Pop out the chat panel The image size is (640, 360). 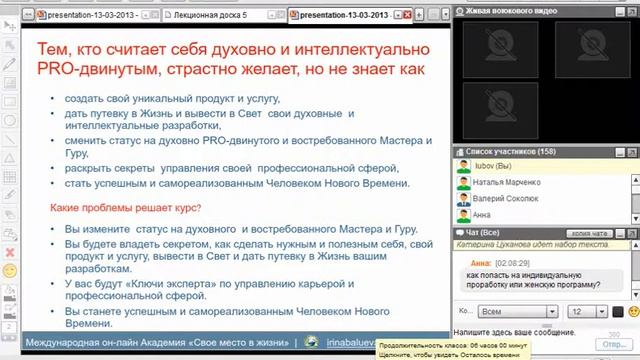pos(633,233)
